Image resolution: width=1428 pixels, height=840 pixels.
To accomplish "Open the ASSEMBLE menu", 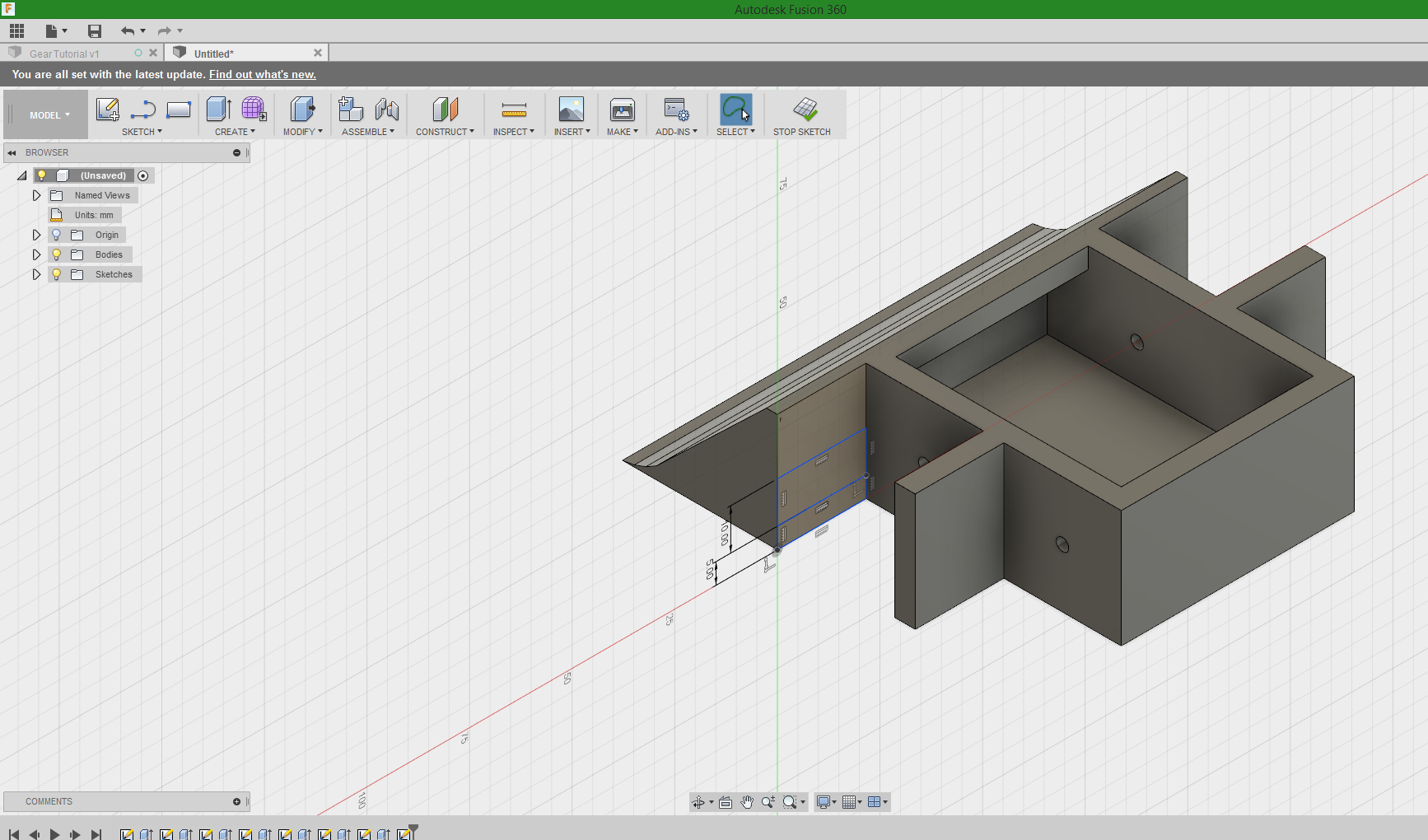I will point(367,132).
